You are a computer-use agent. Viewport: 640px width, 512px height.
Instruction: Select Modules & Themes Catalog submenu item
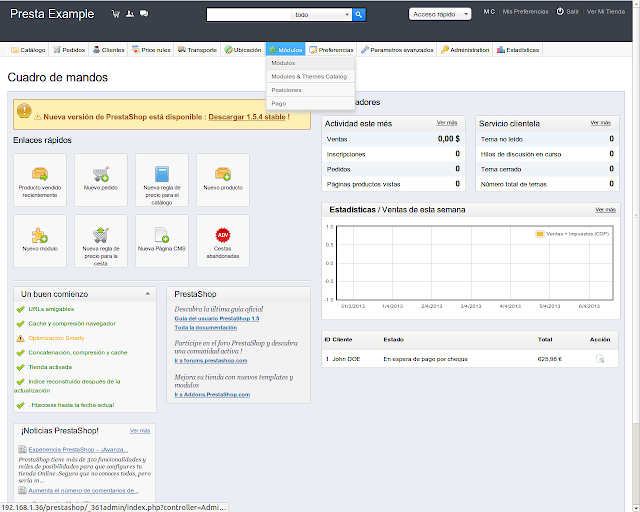pos(310,76)
